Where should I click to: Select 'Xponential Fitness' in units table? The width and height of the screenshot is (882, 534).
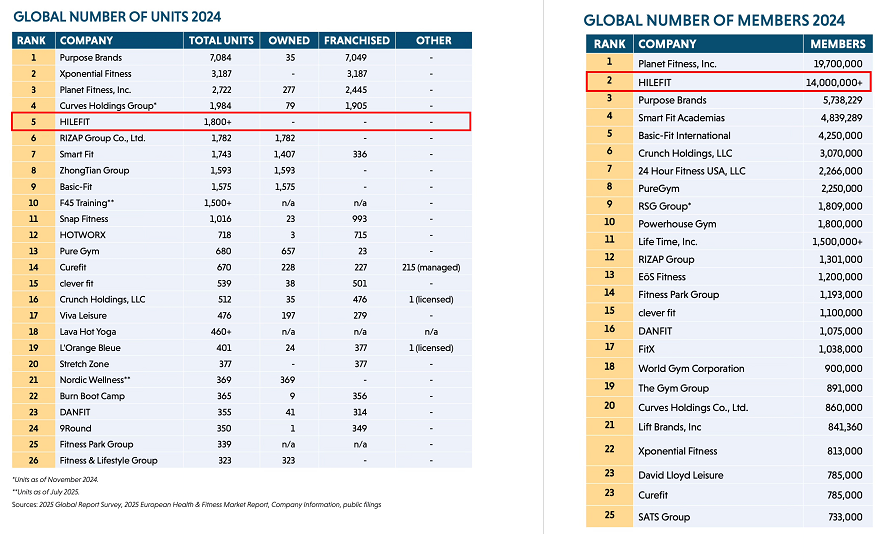pyautogui.click(x=96, y=74)
